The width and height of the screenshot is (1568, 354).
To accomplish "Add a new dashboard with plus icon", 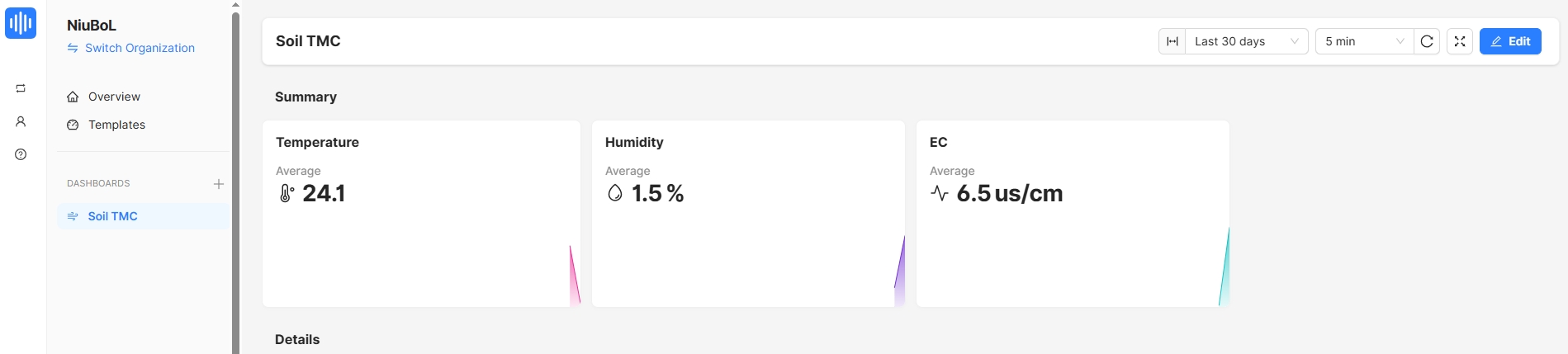I will pyautogui.click(x=218, y=184).
